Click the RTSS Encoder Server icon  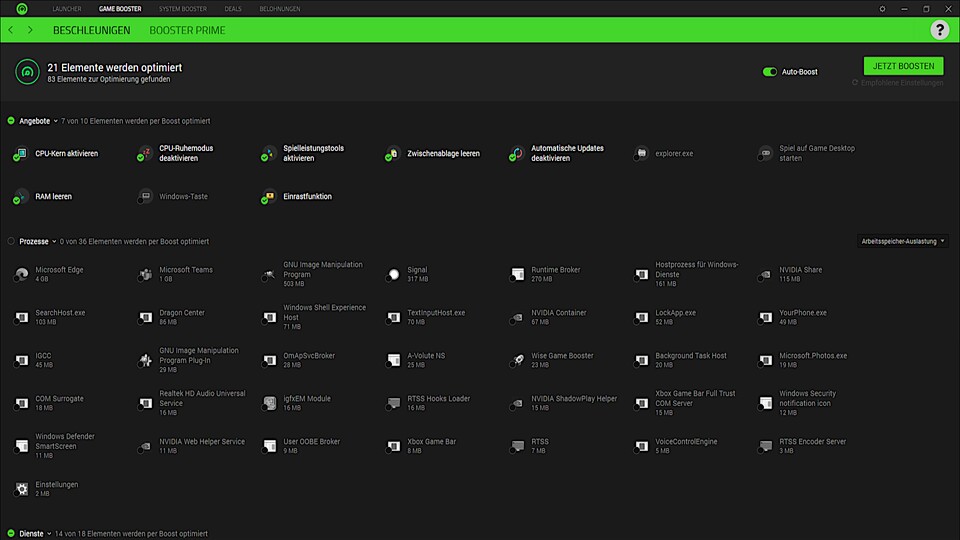pyautogui.click(x=765, y=446)
